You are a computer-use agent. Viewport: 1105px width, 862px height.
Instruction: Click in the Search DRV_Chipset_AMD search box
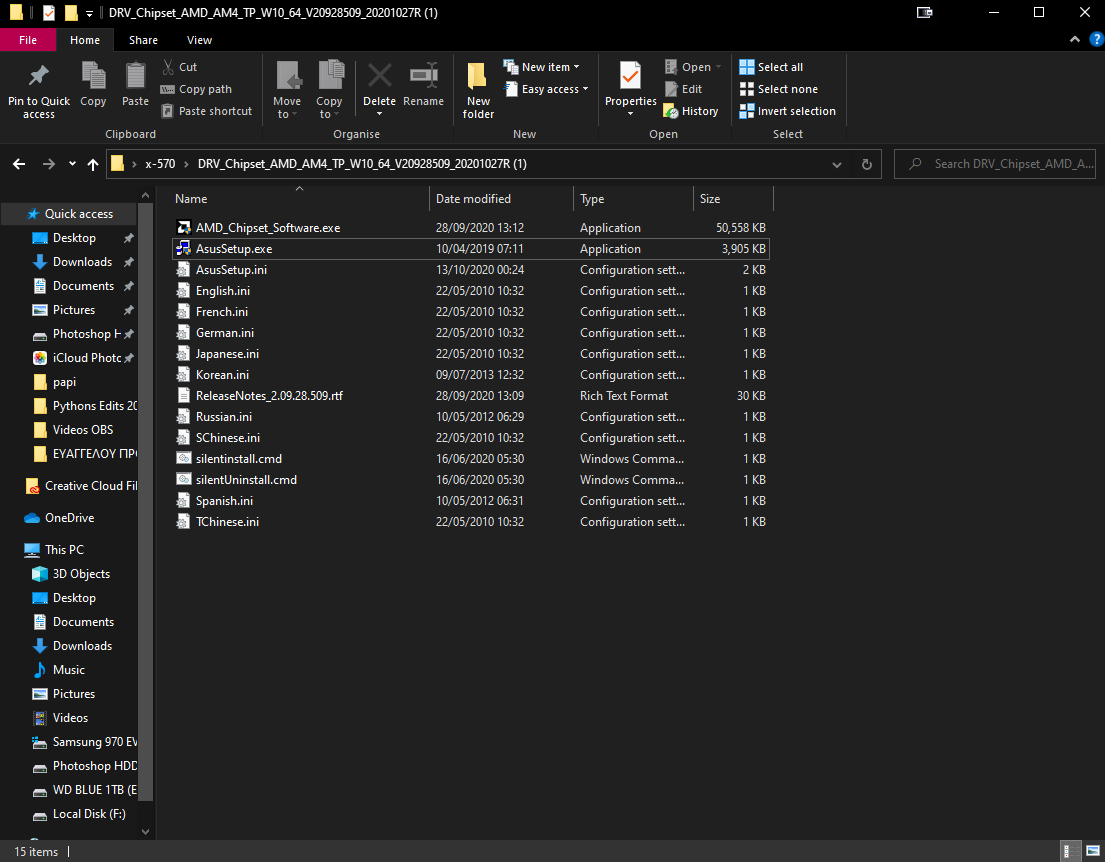[x=994, y=164]
